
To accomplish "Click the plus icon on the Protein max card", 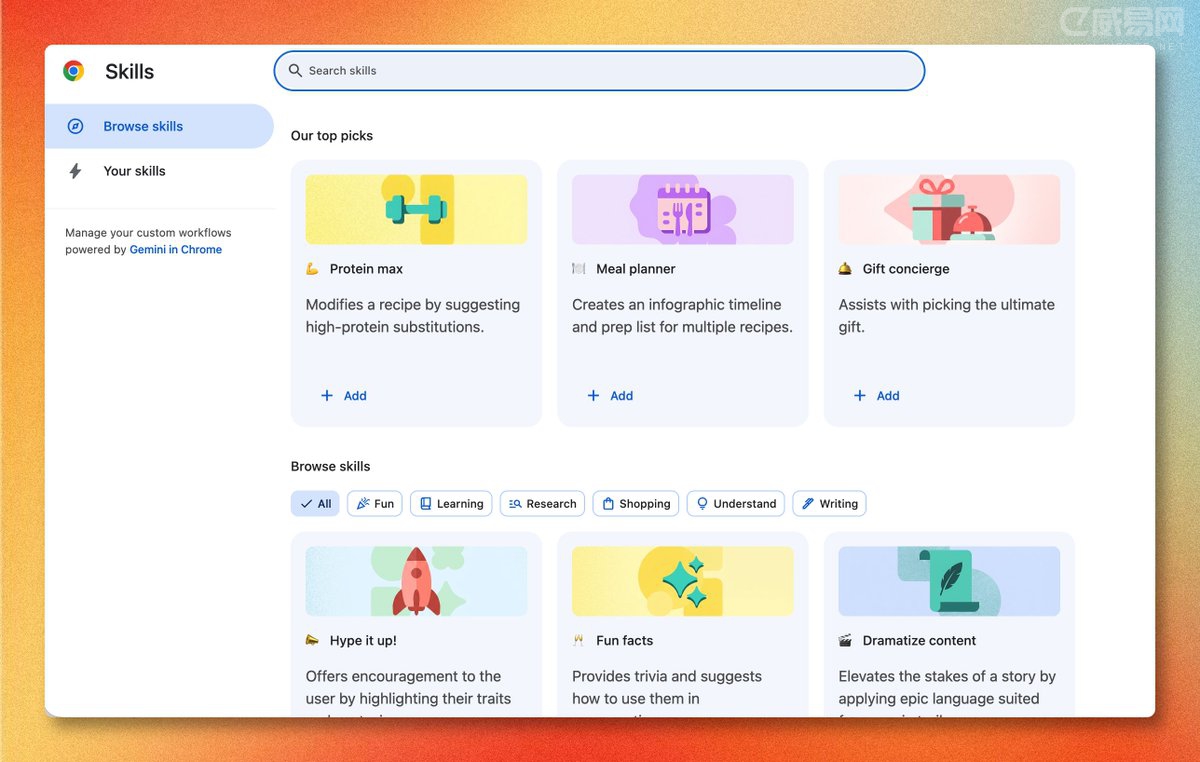I will click(x=326, y=396).
